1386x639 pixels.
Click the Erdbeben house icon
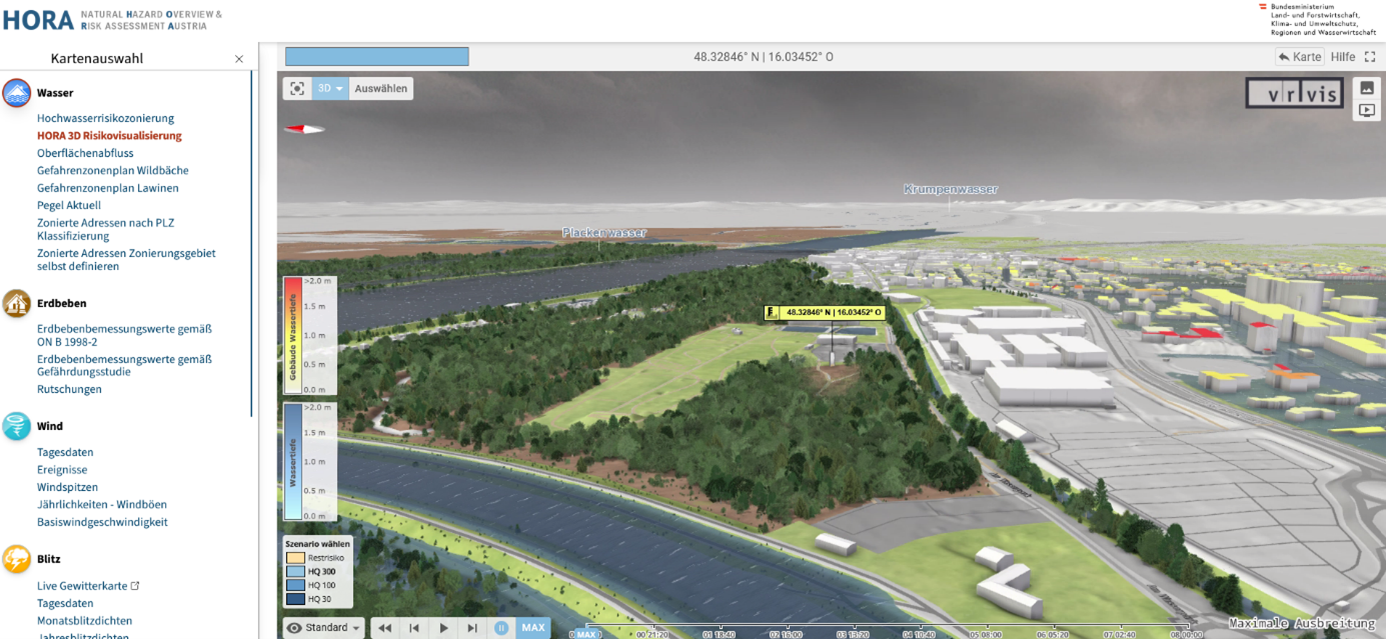[x=17, y=303]
